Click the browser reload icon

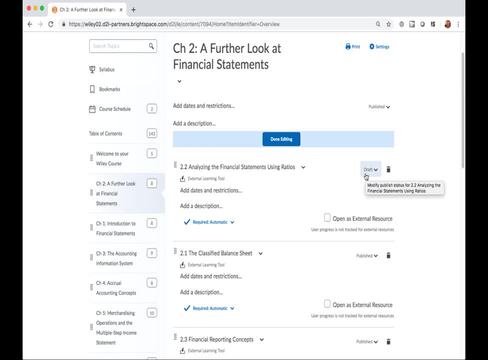coord(51,24)
